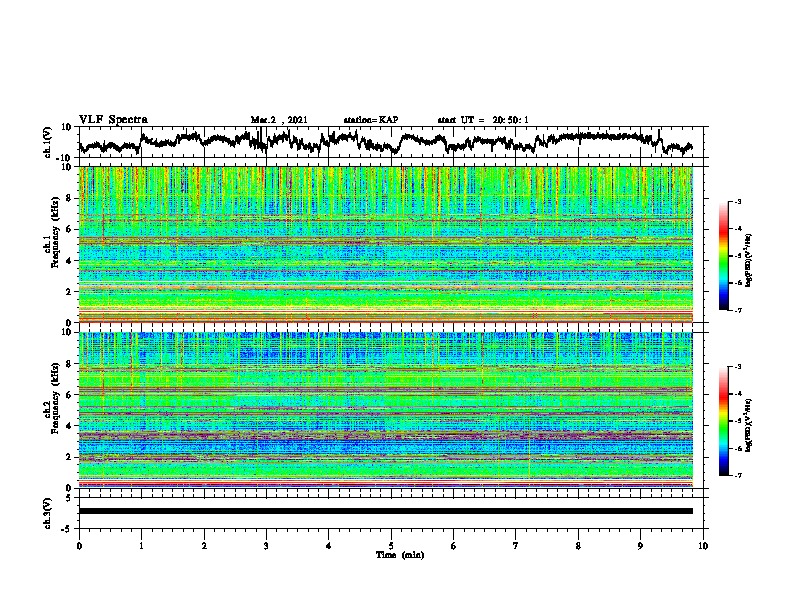Click ch.1 color bar log(PSD) unit label

pyautogui.click(x=749, y=261)
